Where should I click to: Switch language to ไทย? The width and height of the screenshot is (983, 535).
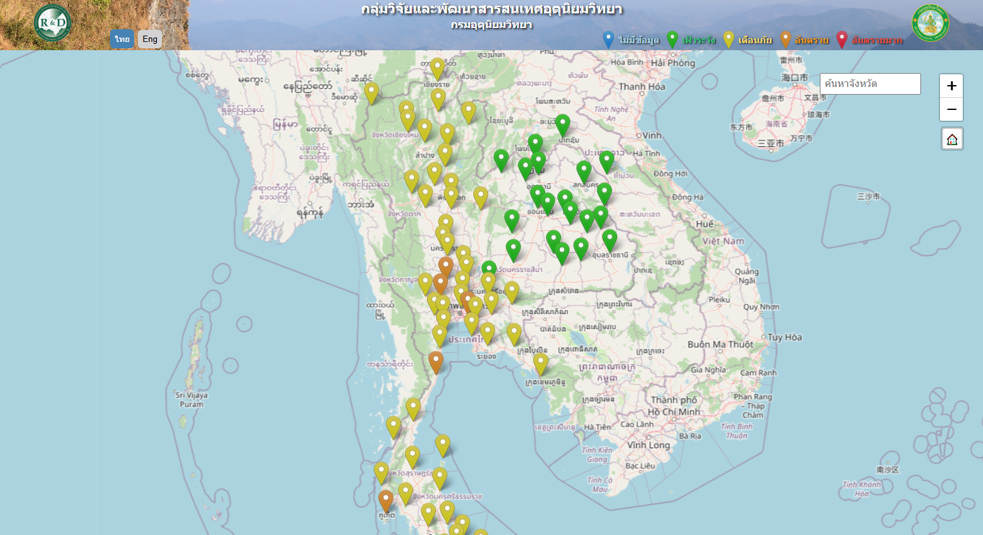pyautogui.click(x=122, y=39)
